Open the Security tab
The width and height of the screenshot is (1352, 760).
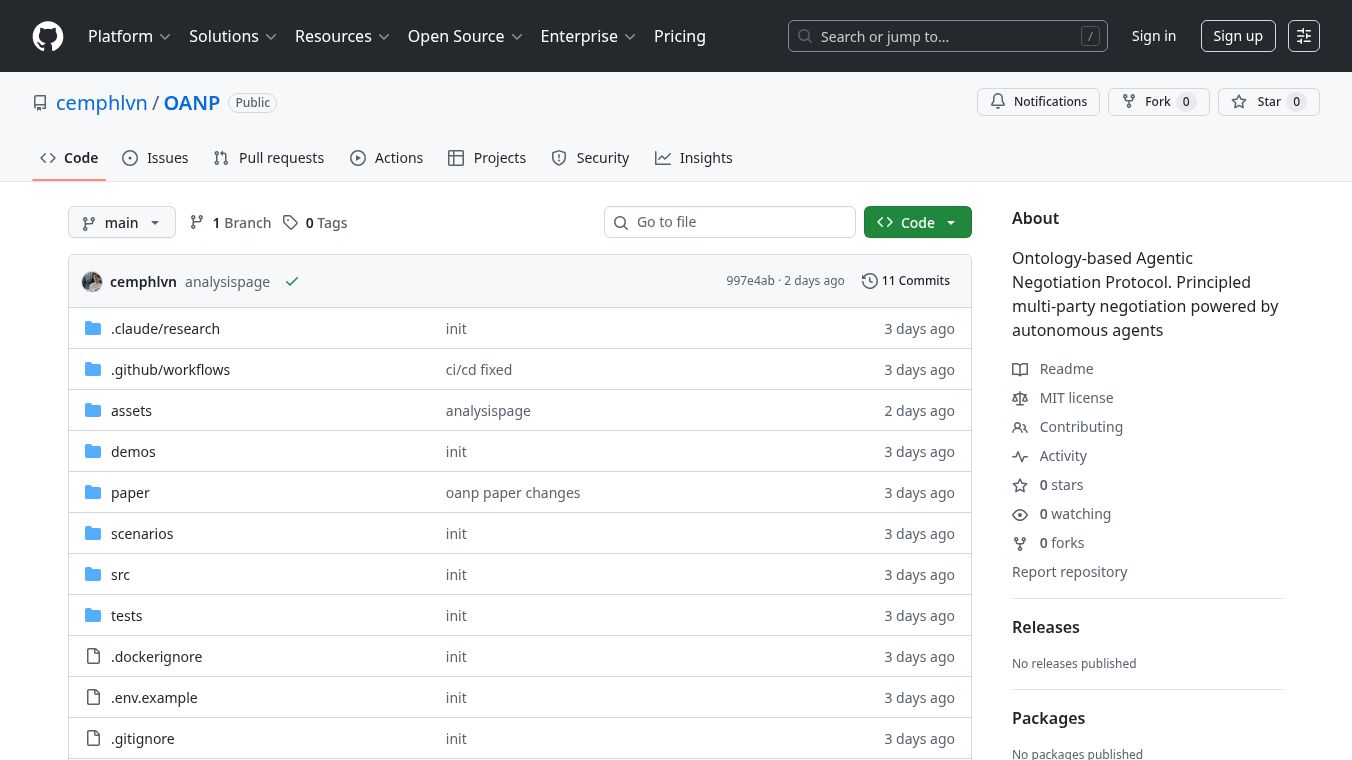pyautogui.click(x=590, y=158)
